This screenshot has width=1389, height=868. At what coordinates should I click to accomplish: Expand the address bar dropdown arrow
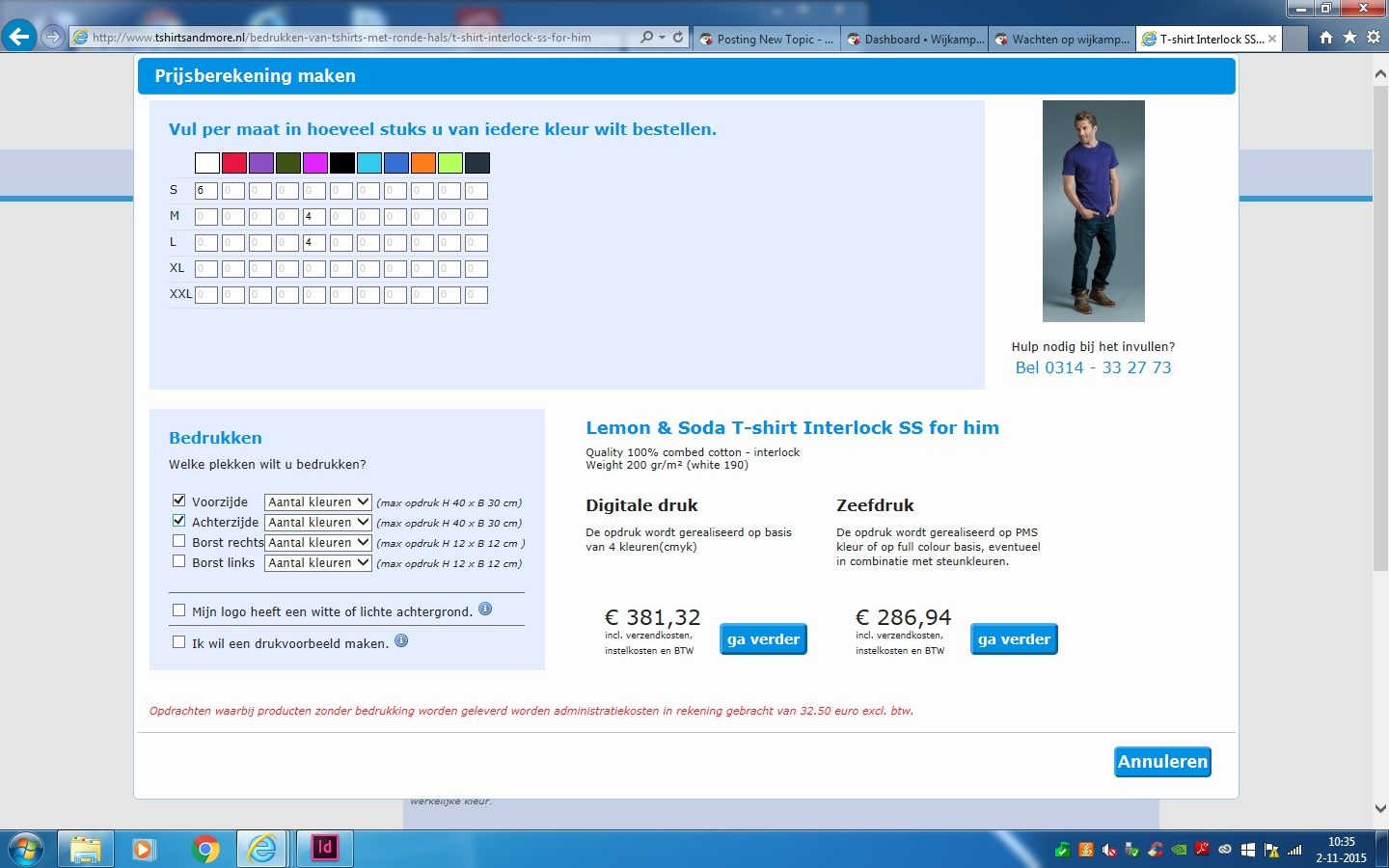click(x=662, y=38)
